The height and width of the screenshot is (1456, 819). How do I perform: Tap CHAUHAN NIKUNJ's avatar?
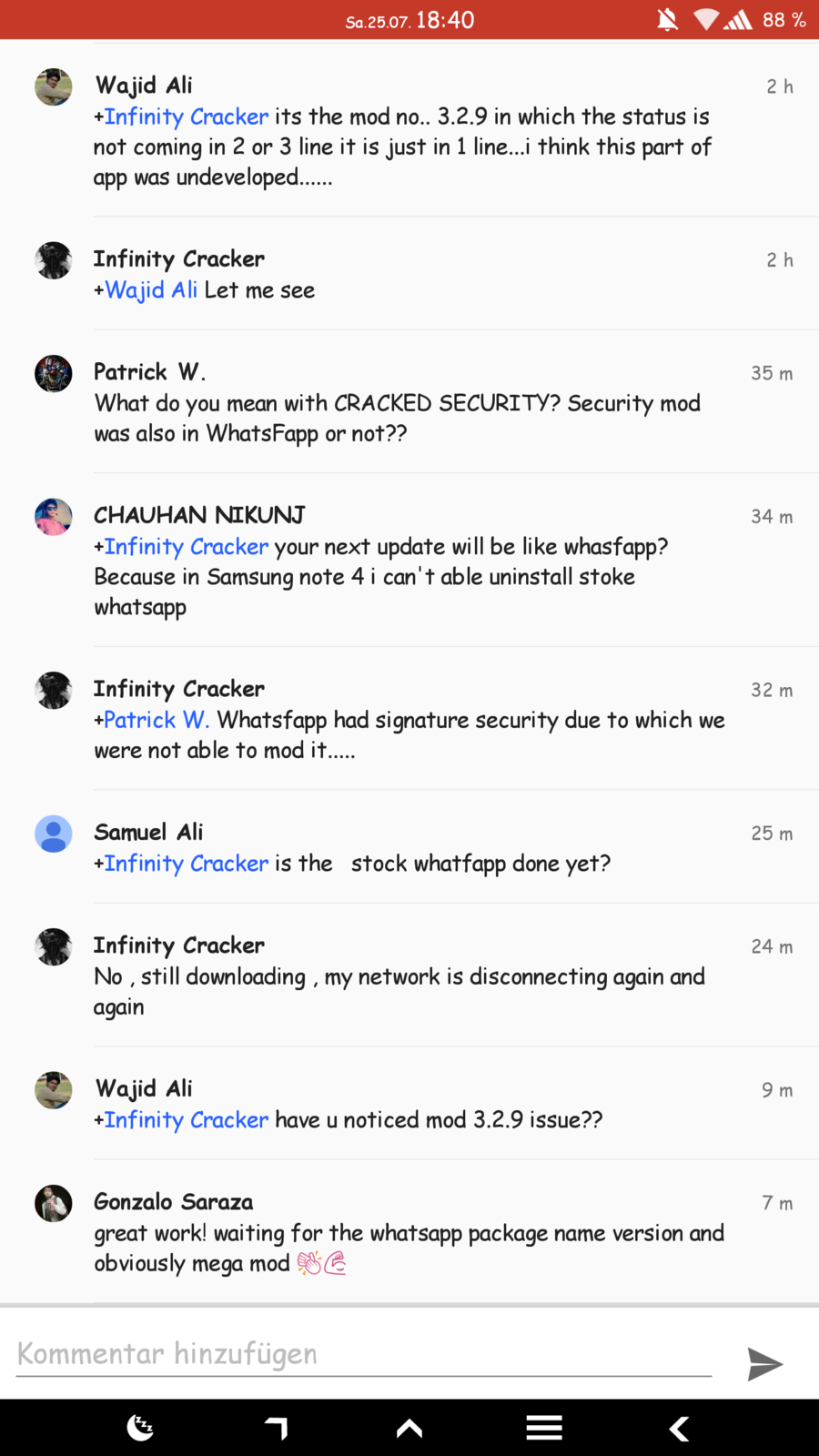(54, 517)
